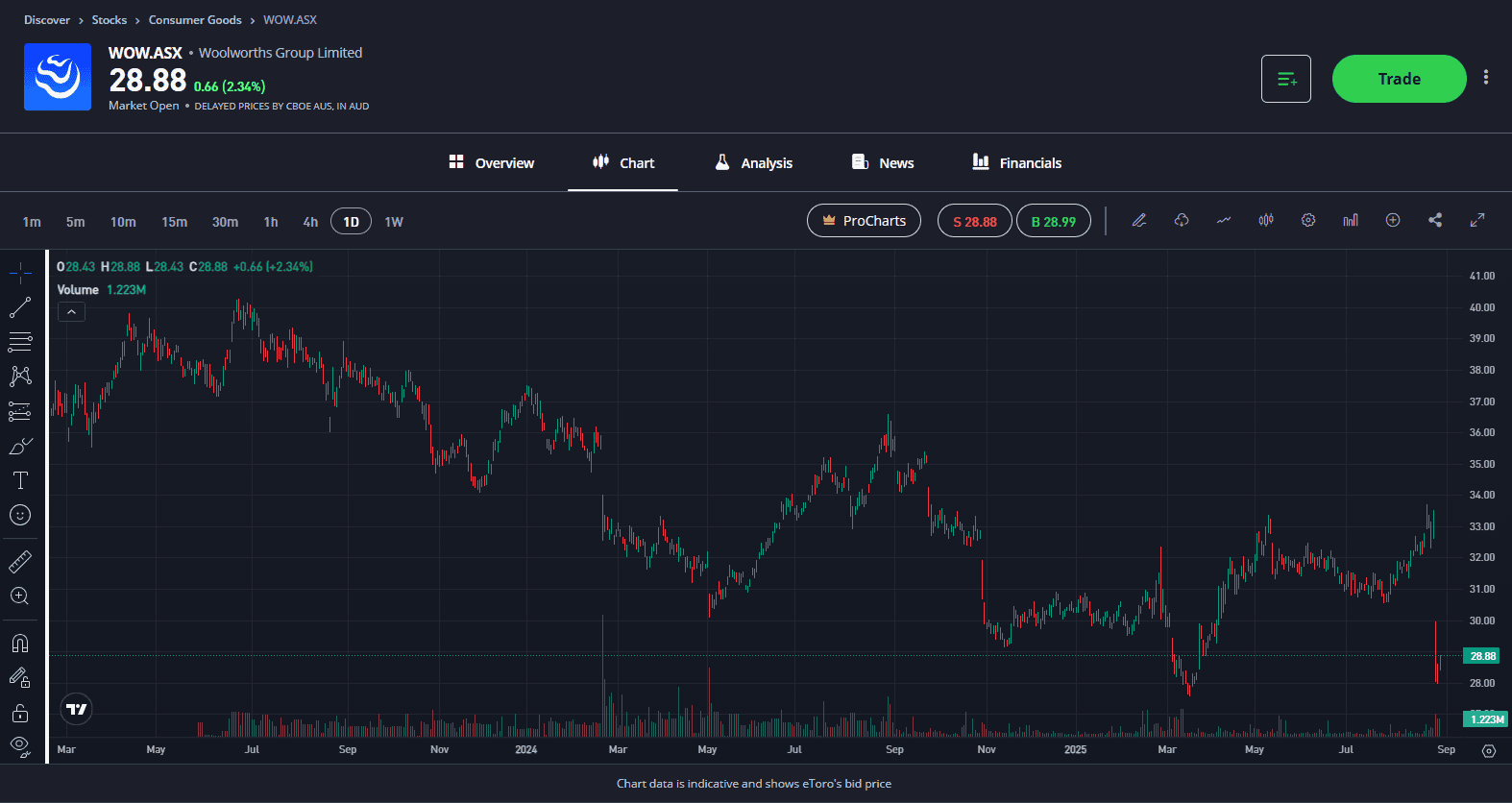The height and width of the screenshot is (803, 1512).
Task: Open the emoji icons tool
Action: [20, 515]
